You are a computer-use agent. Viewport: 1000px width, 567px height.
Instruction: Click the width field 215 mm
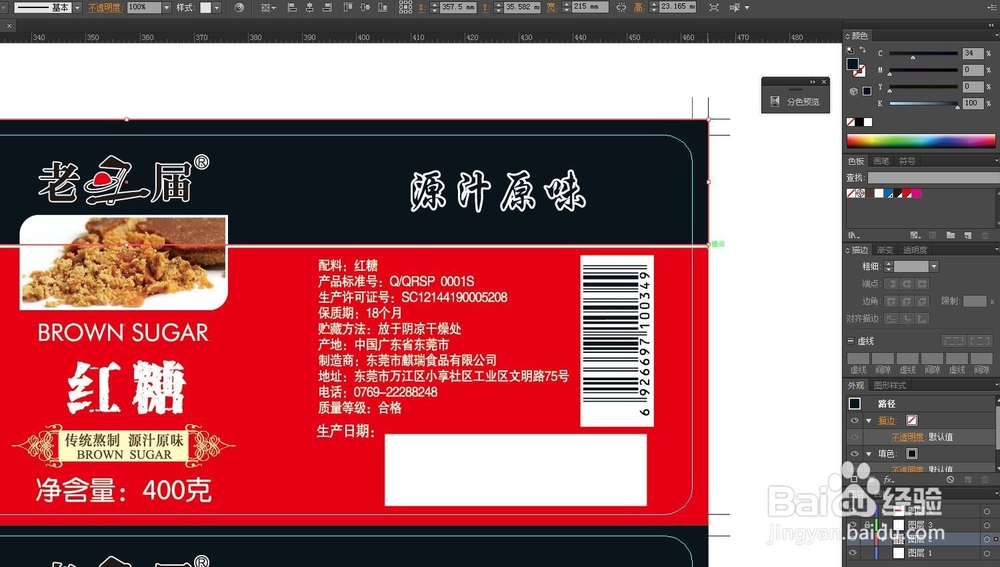click(589, 7)
